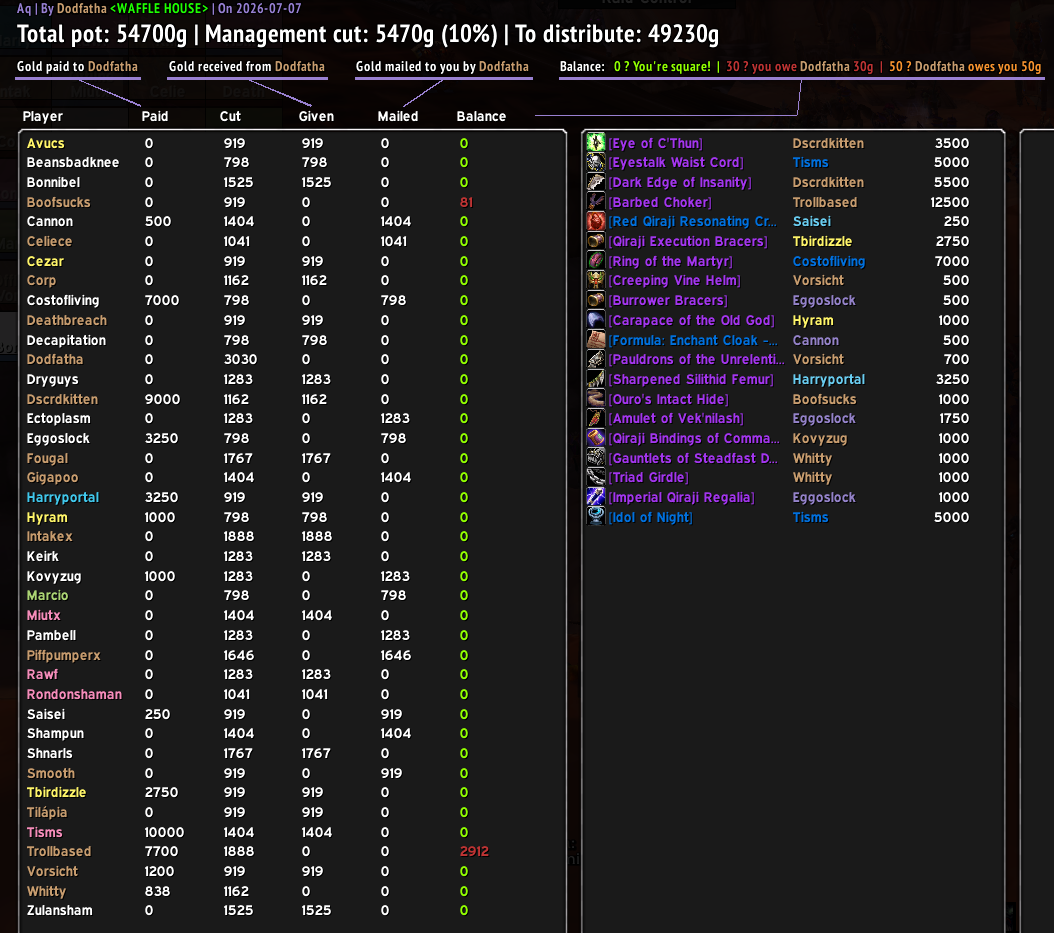Open the [Sharpened Silithid Femur] item link

pyautogui.click(x=691, y=379)
